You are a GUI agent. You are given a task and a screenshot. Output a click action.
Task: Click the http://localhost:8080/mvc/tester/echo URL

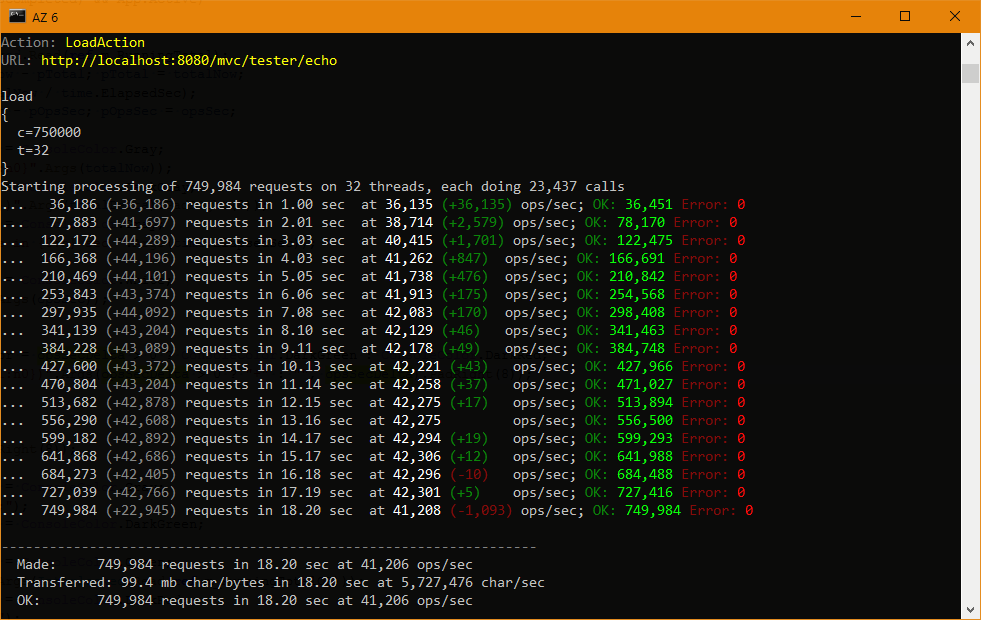189,61
